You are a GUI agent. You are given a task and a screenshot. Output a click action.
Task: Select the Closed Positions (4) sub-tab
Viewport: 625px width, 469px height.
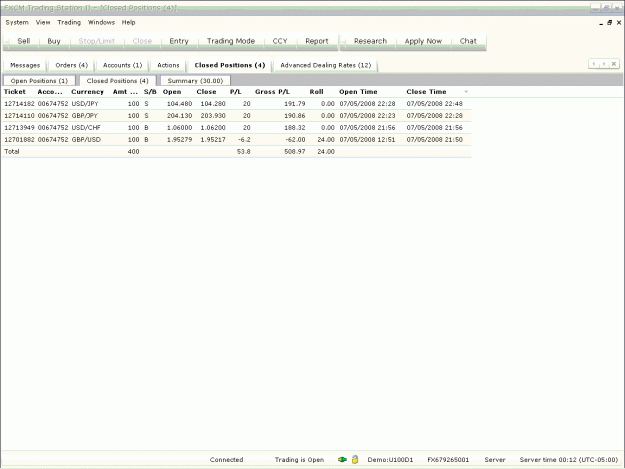point(117,81)
